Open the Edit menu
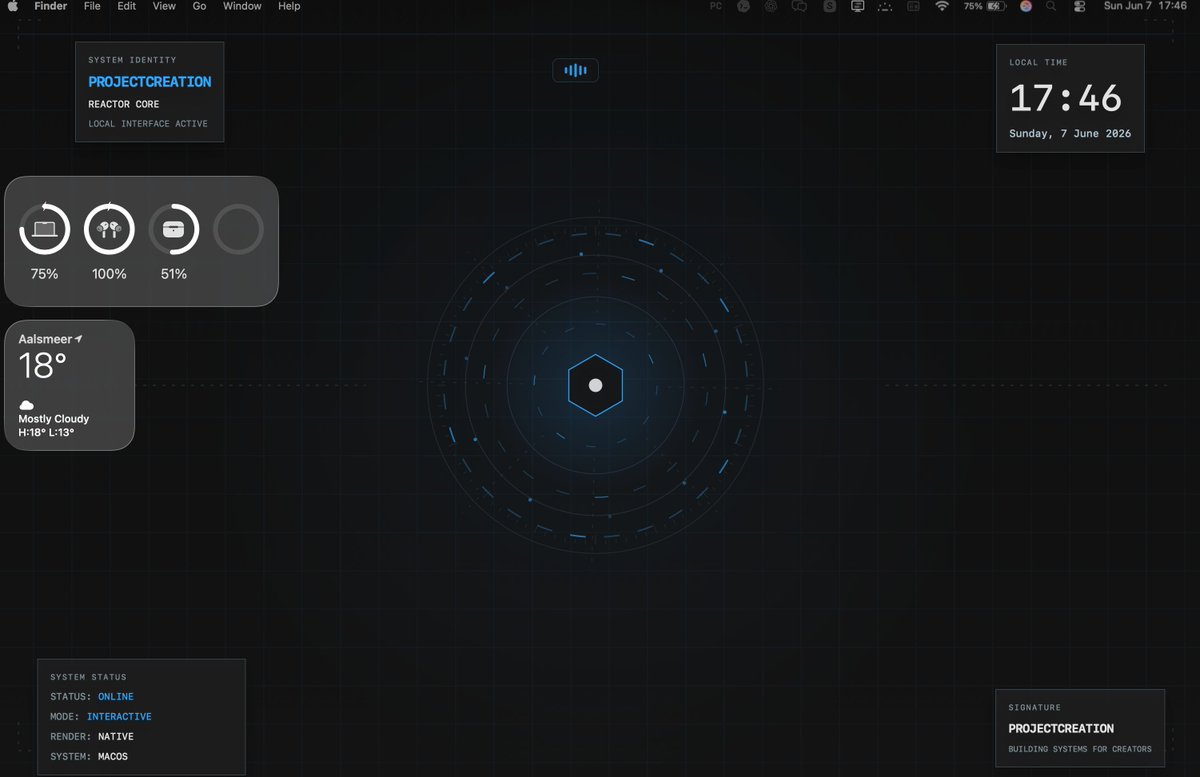The image size is (1200, 777). click(126, 6)
